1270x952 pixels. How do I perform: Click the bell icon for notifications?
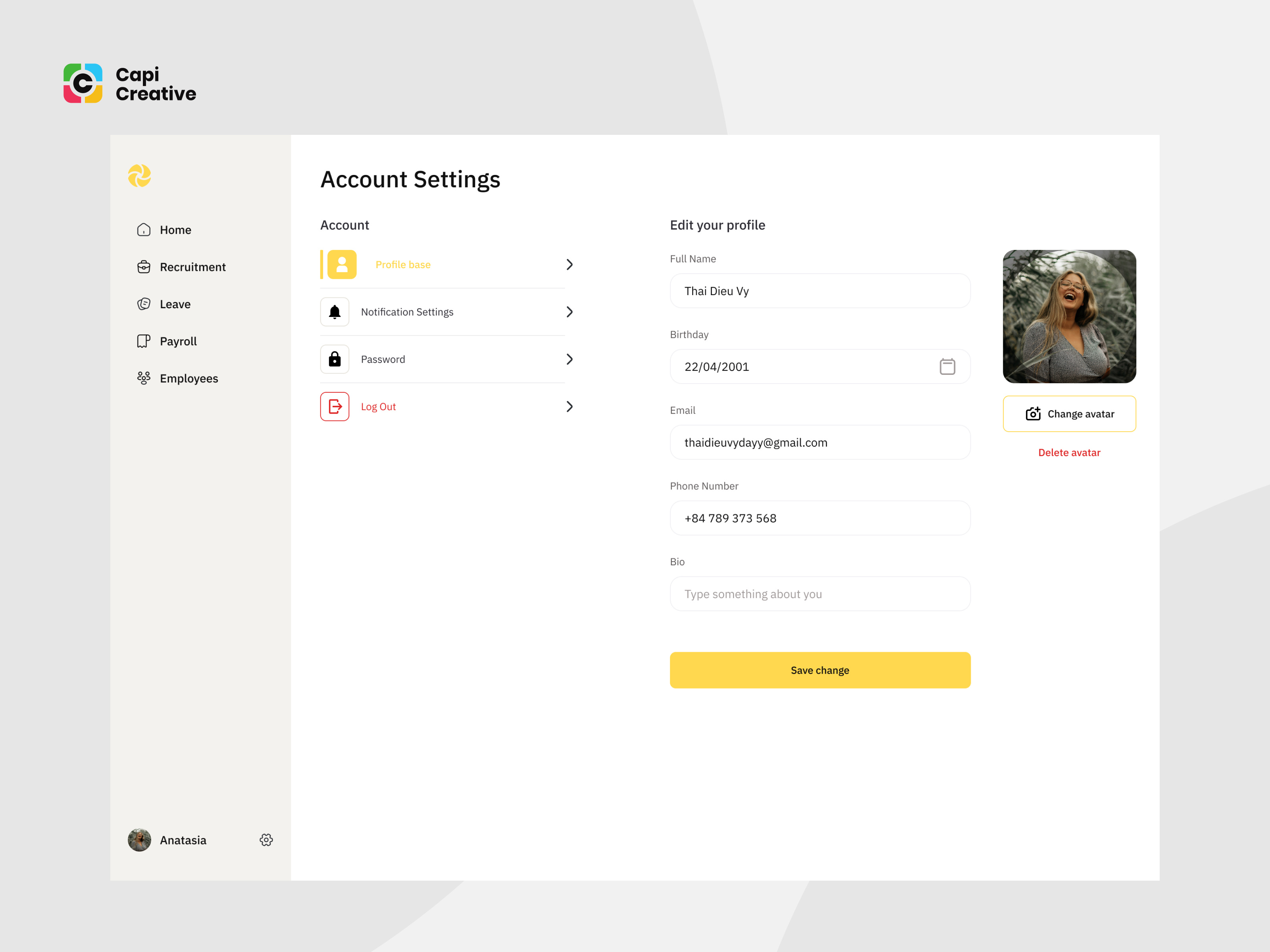pos(335,312)
